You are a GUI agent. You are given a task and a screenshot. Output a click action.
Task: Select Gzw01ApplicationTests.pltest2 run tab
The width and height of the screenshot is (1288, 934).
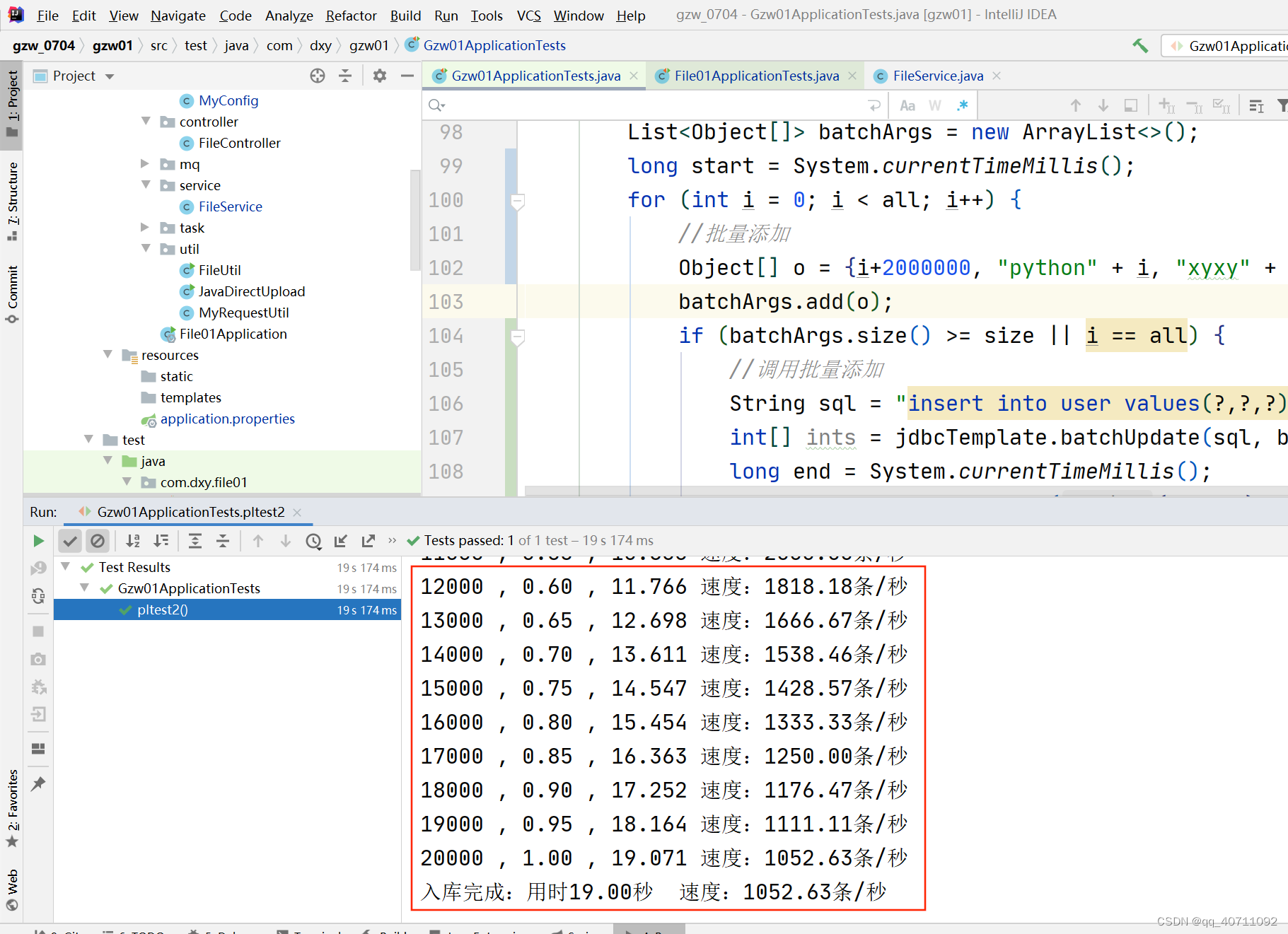tap(190, 512)
